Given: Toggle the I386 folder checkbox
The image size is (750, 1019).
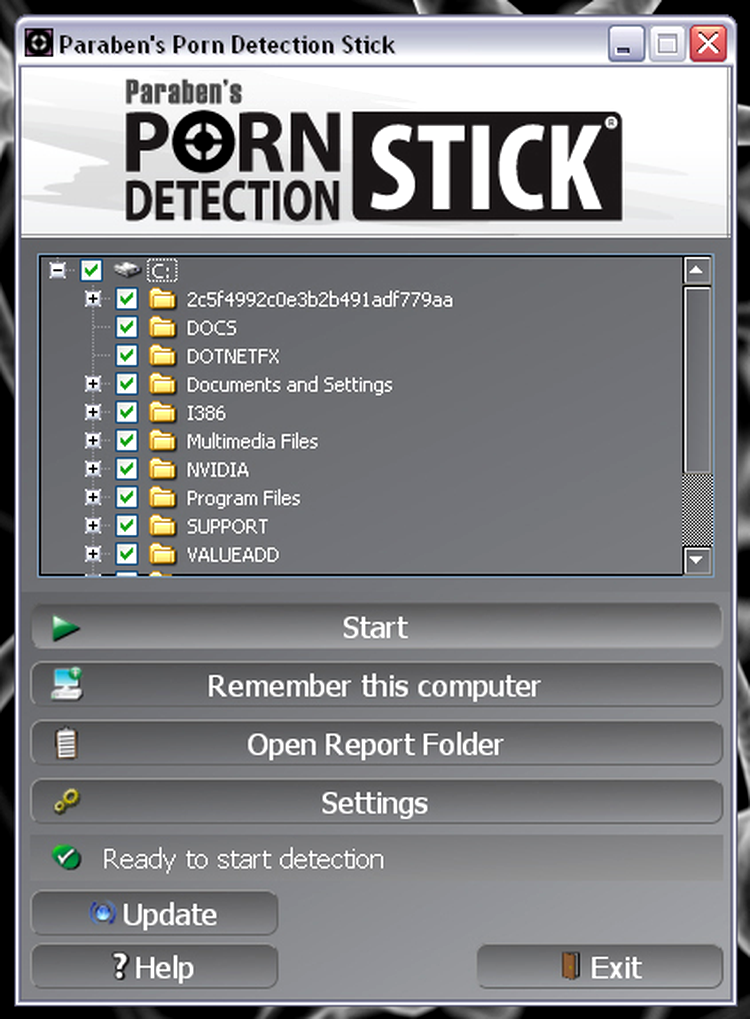Looking at the screenshot, I should click(x=127, y=412).
